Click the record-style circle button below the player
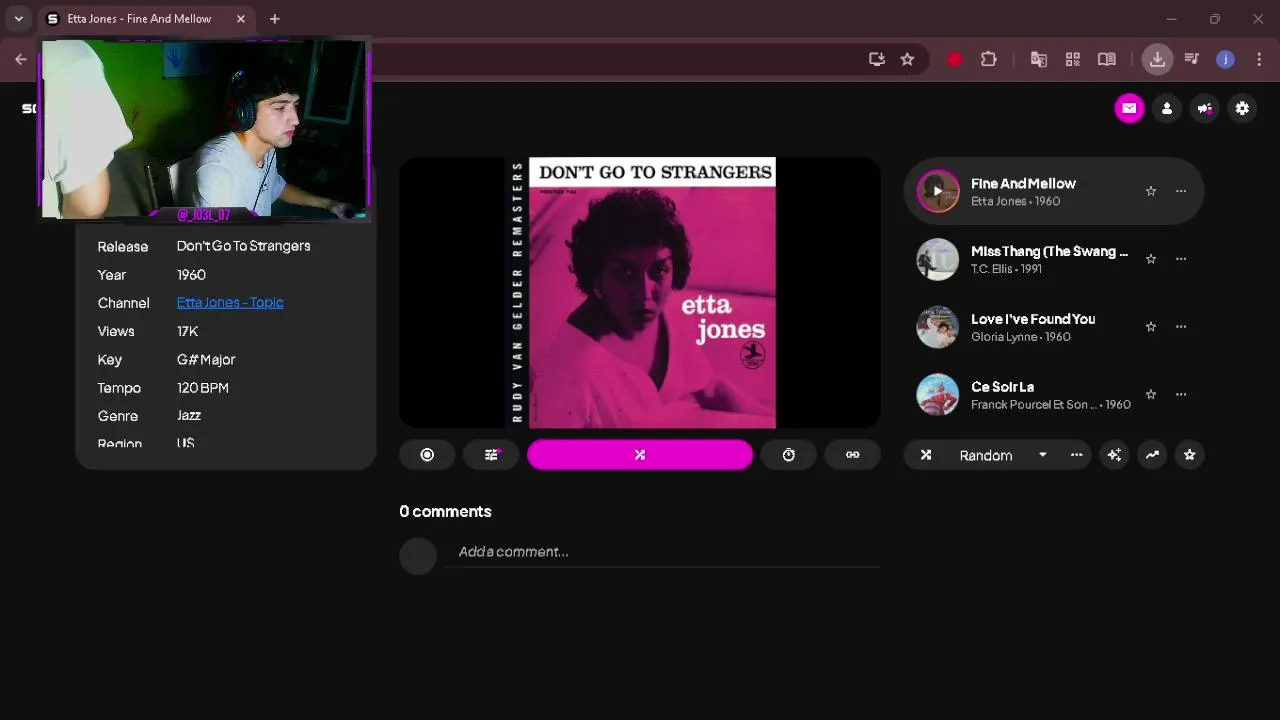This screenshot has height=720, width=1280. [x=427, y=455]
